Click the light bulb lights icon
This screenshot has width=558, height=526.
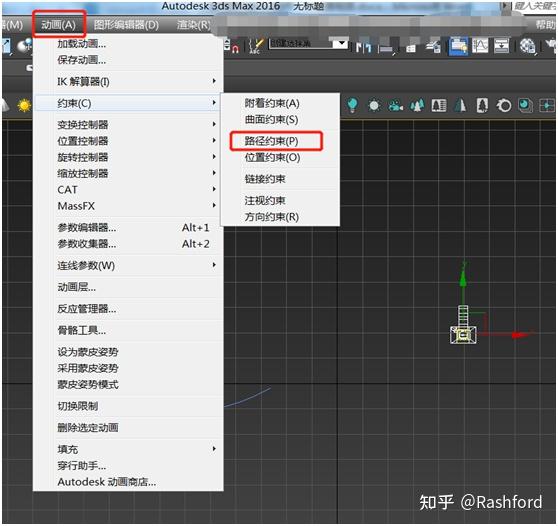point(352,105)
